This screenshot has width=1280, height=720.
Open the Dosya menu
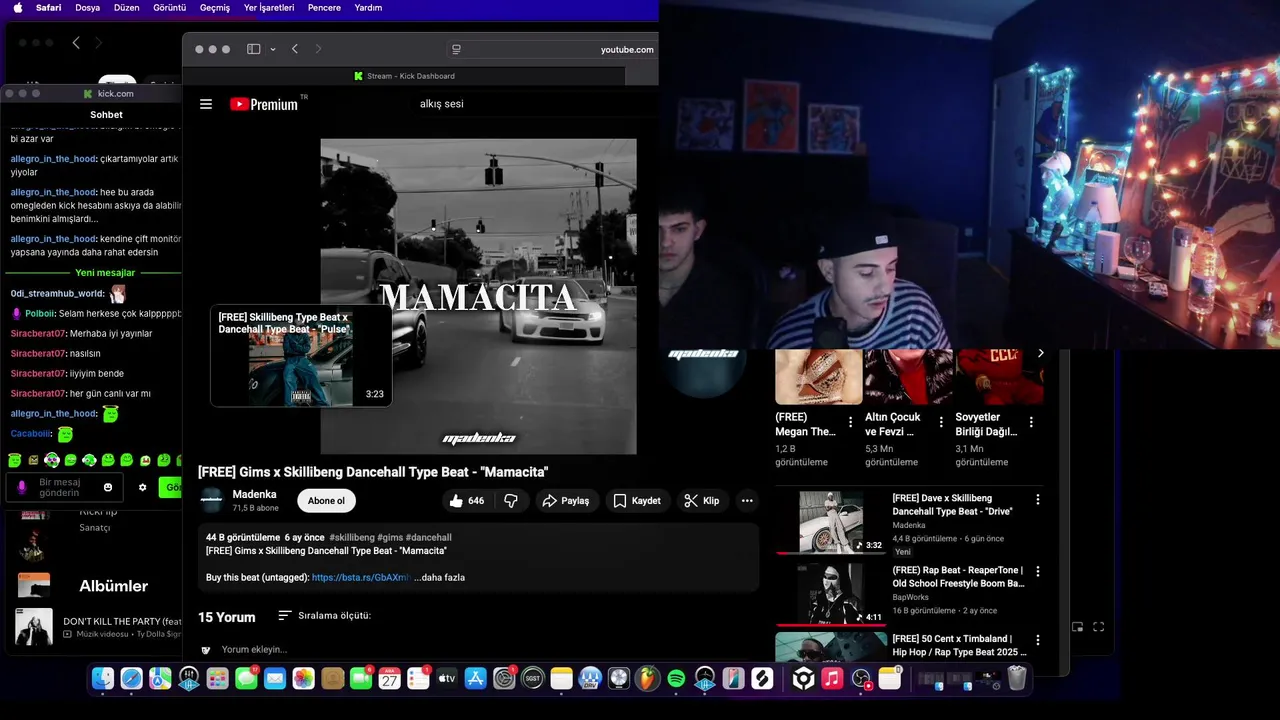click(x=87, y=7)
